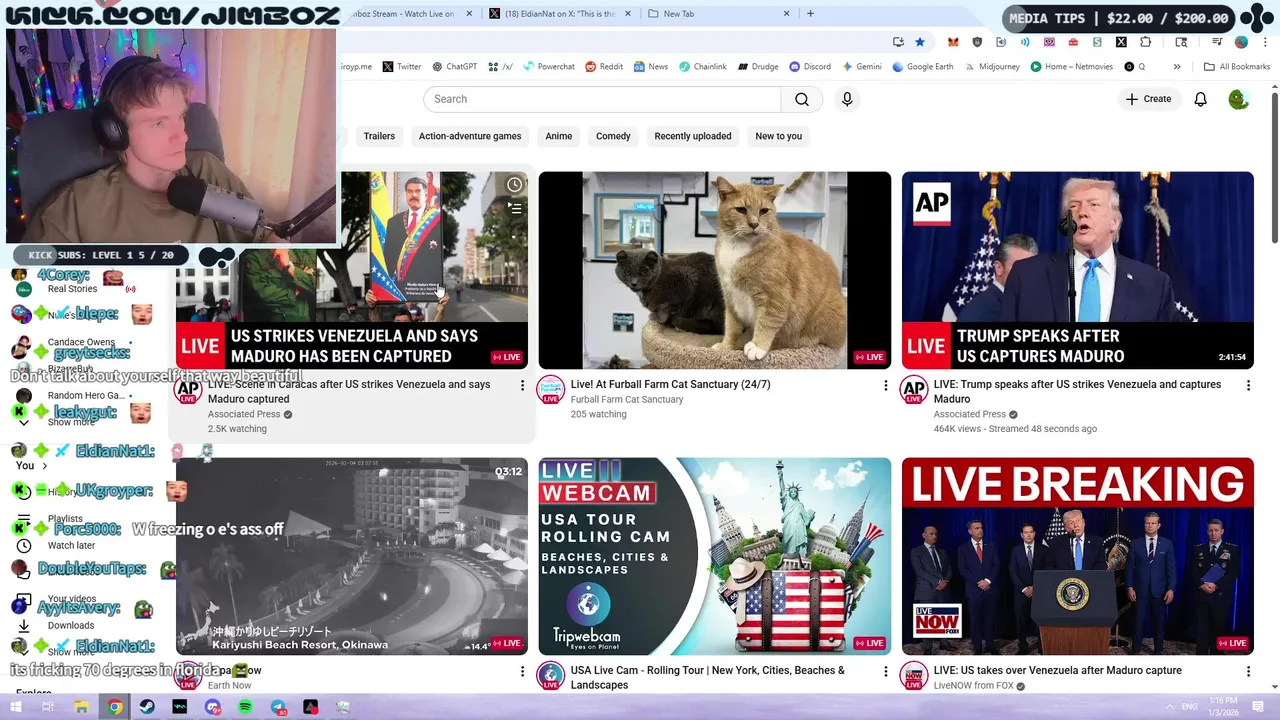Open the media controls toolbar icon

point(1217,42)
